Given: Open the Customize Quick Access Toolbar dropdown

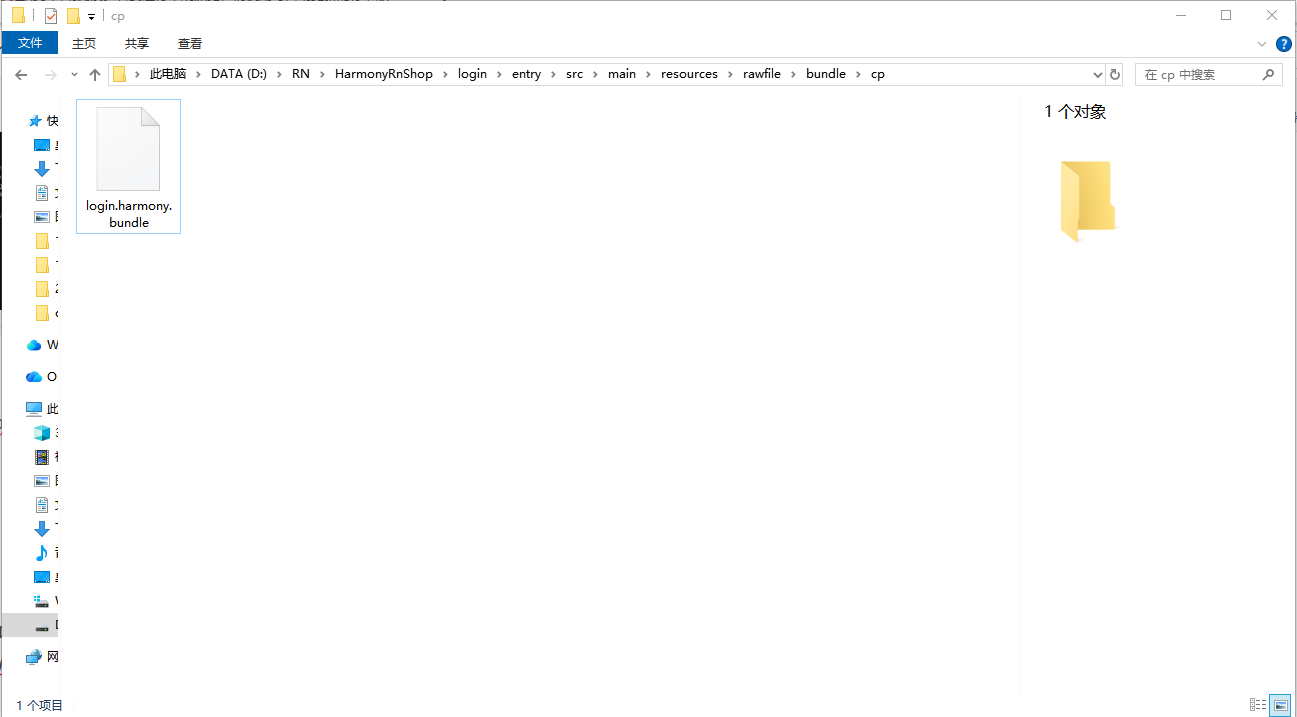Looking at the screenshot, I should click(91, 17).
